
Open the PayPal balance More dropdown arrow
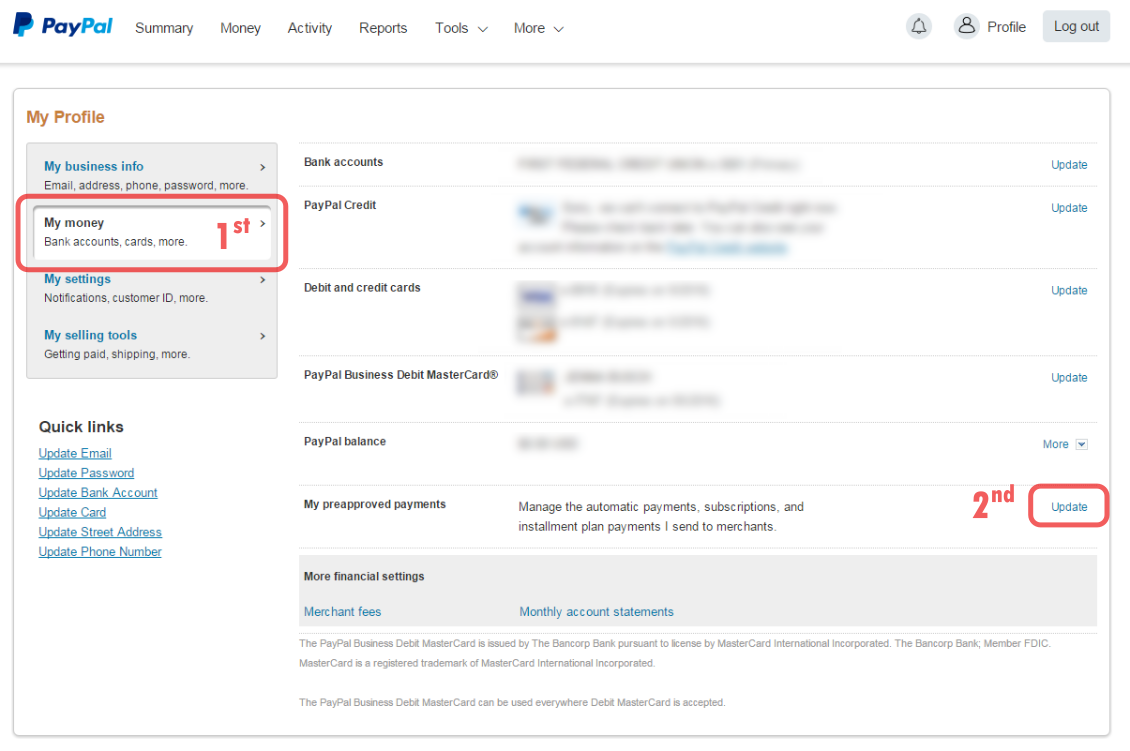(x=1081, y=445)
